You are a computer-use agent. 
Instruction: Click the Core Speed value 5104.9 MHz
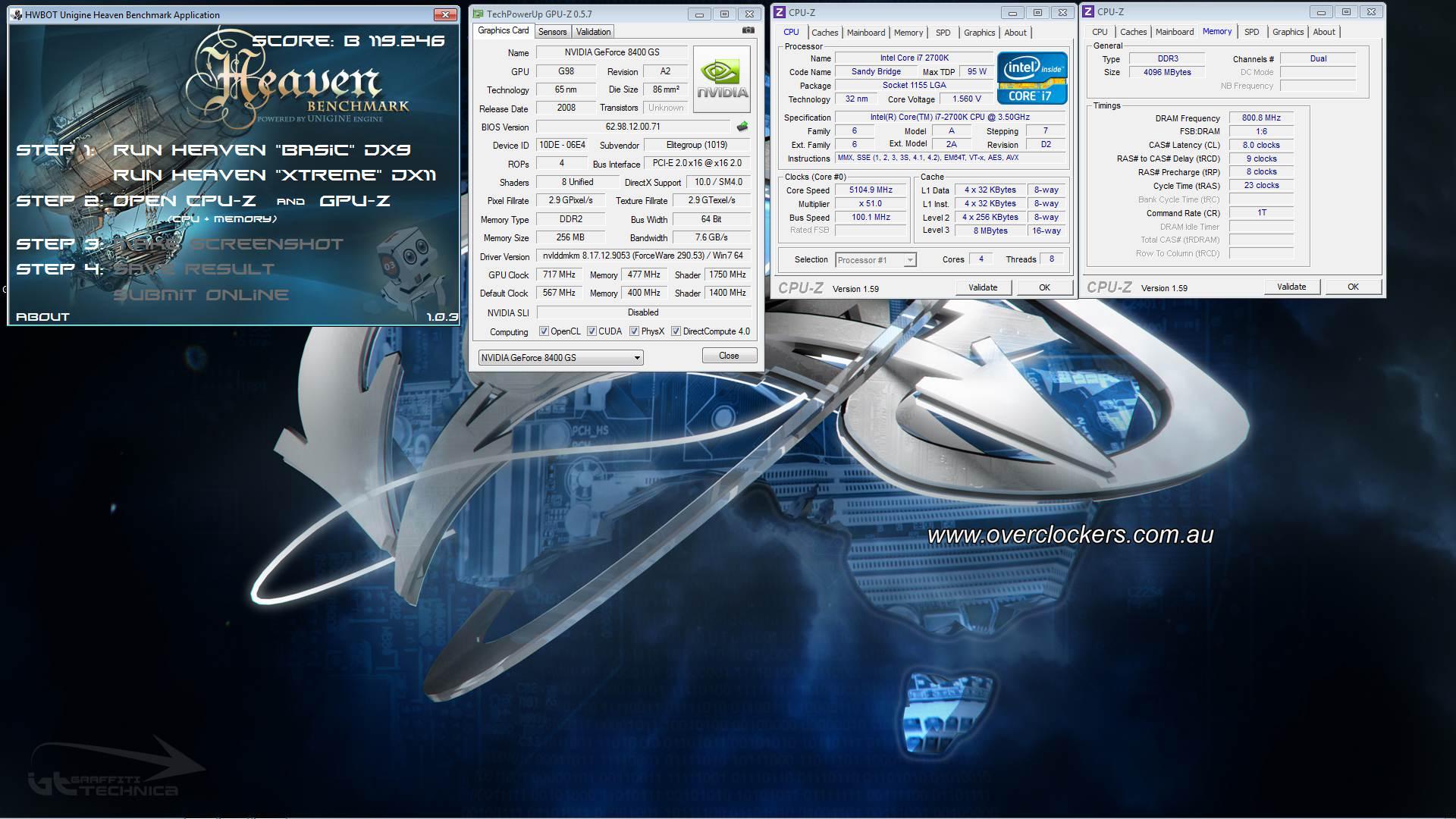pos(871,190)
